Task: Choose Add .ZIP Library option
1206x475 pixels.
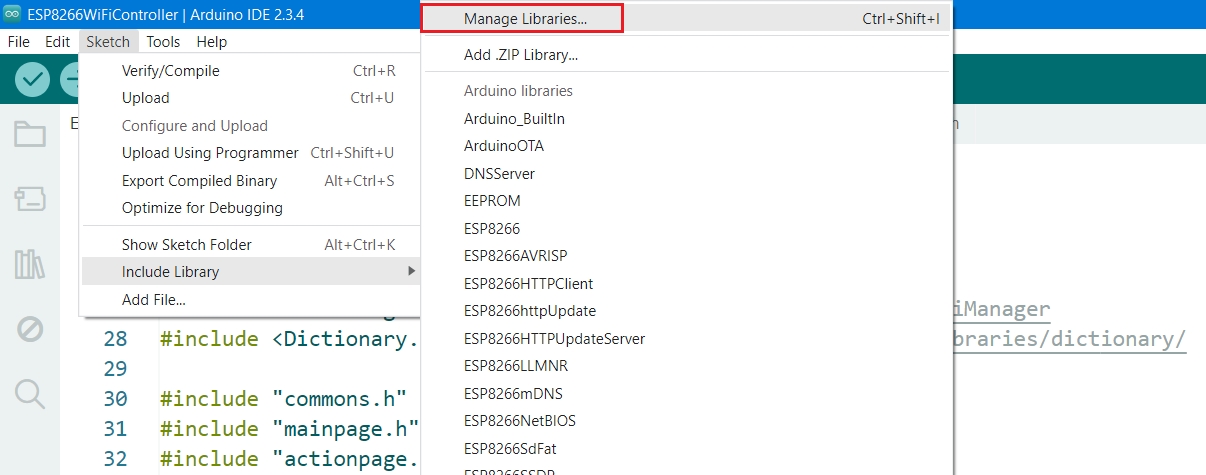Action: [521, 55]
